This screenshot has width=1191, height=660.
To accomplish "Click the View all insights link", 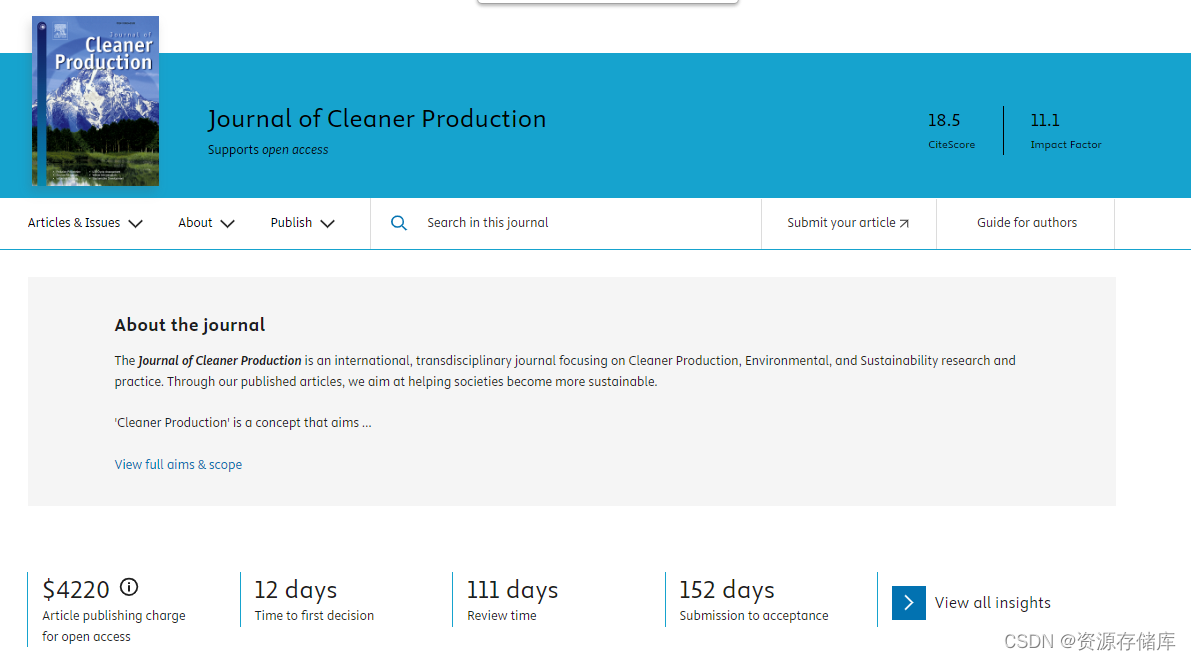I will 992,603.
